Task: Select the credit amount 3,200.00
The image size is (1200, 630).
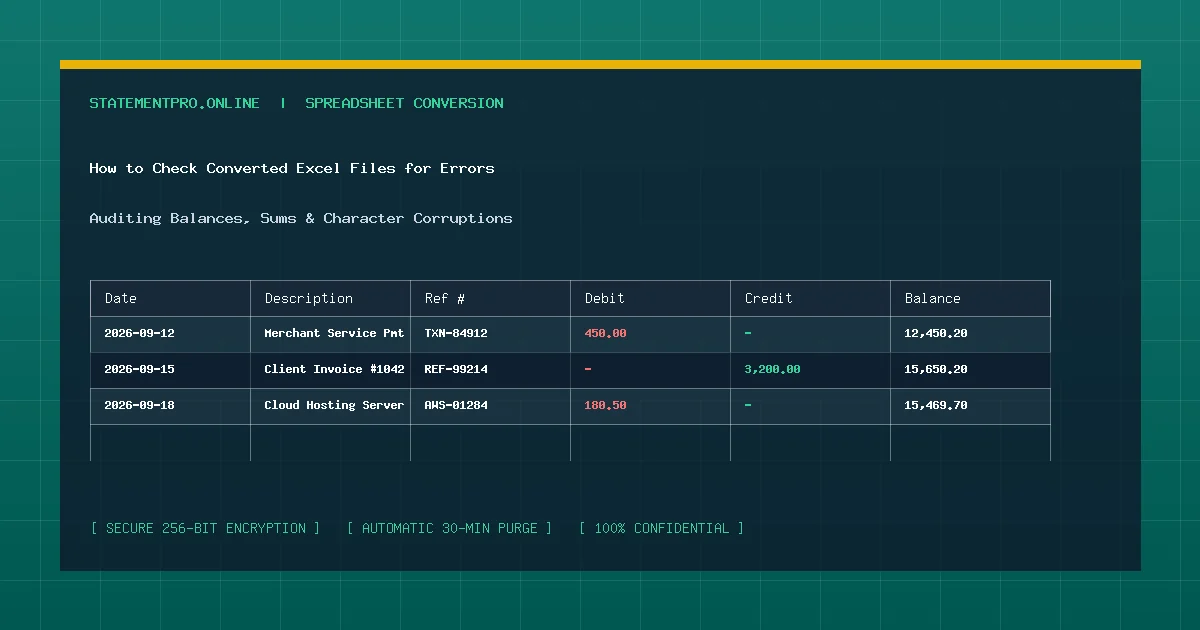Action: click(x=772, y=369)
